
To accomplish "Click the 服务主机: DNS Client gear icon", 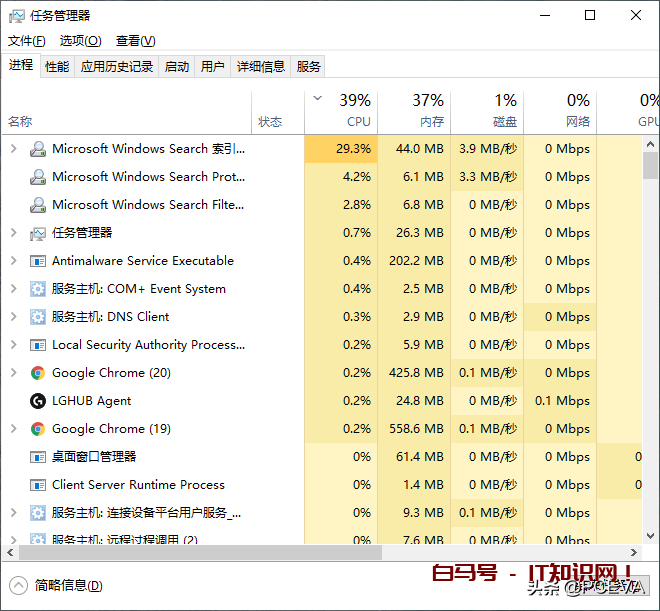I will [x=38, y=317].
